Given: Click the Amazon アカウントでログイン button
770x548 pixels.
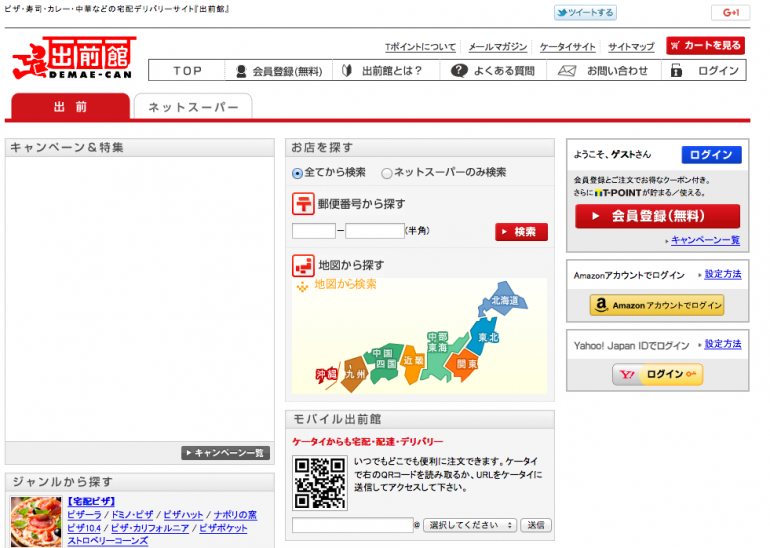Looking at the screenshot, I should pos(657,305).
